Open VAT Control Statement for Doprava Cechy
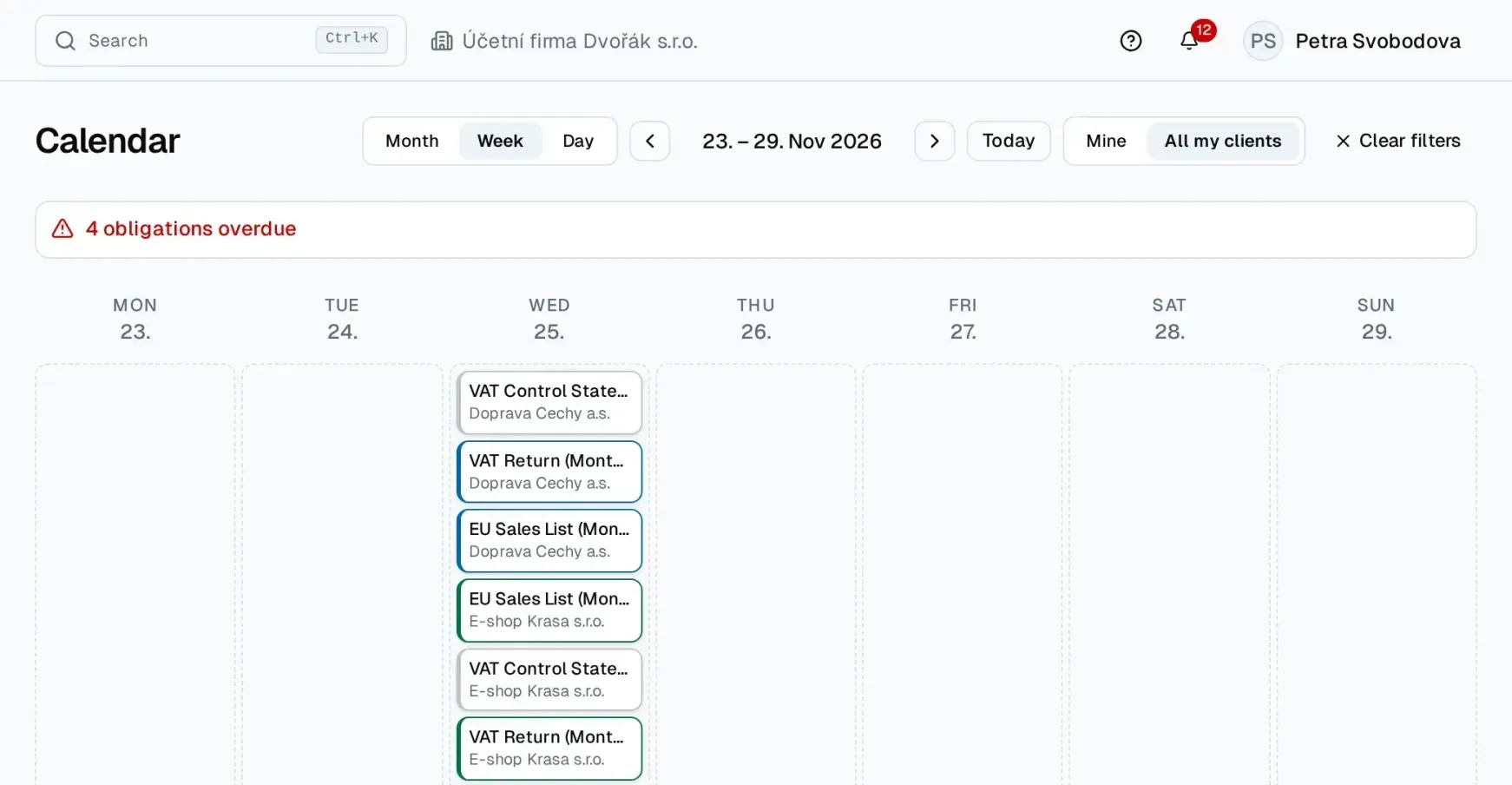This screenshot has width=1512, height=785. tap(549, 402)
